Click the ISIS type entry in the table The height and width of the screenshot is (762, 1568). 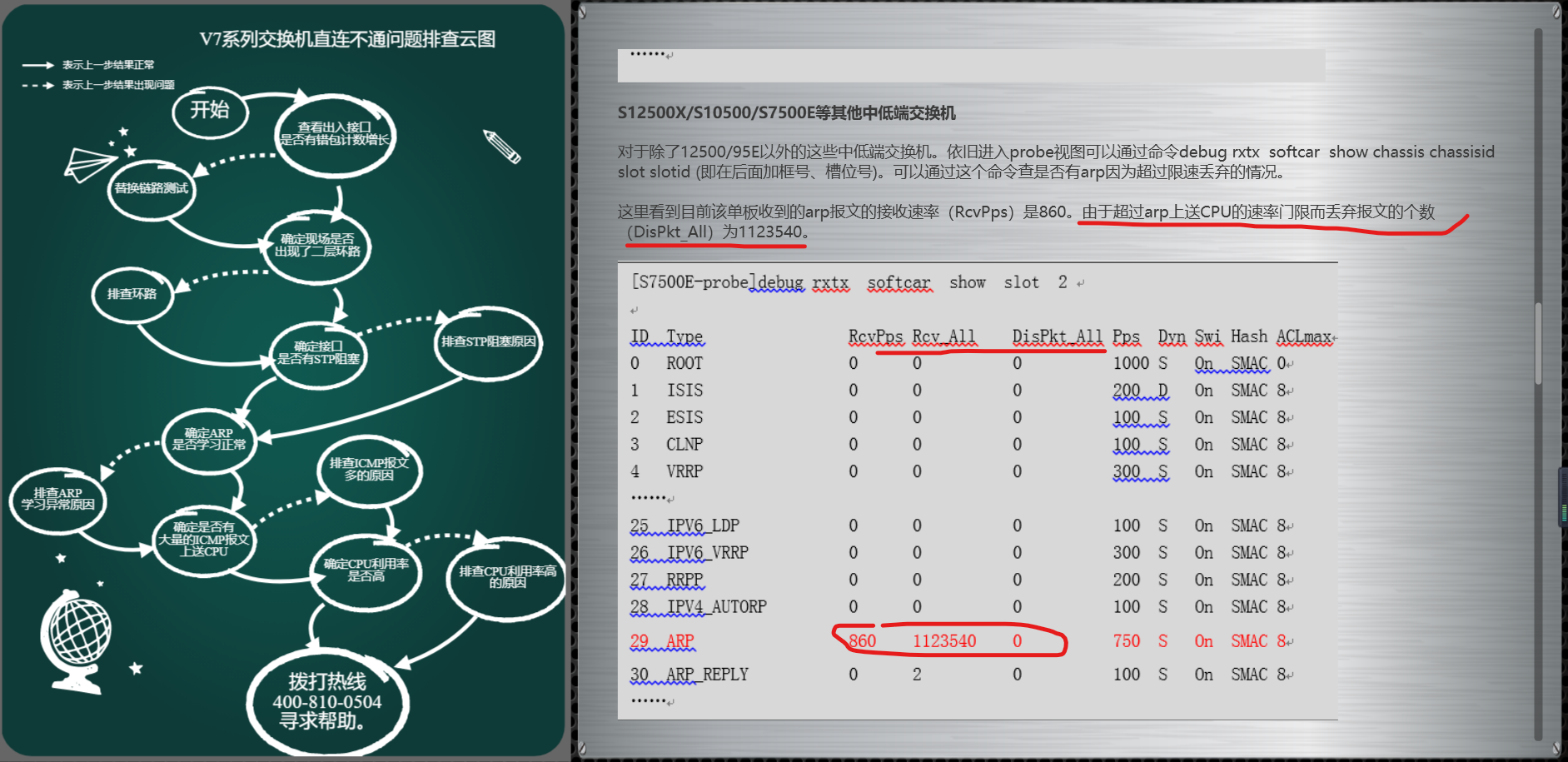[x=684, y=391]
